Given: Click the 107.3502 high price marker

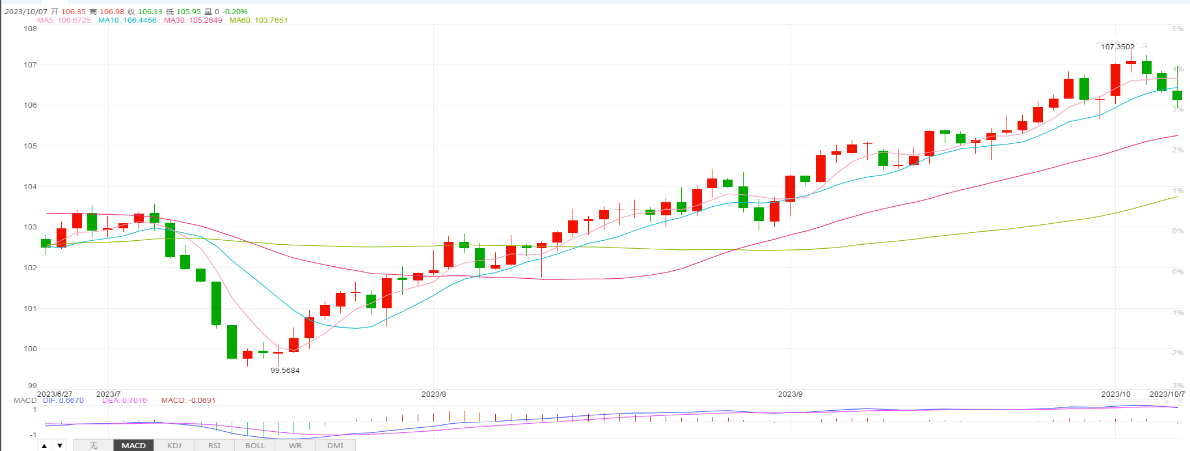Looking at the screenshot, I should pos(1118,47).
